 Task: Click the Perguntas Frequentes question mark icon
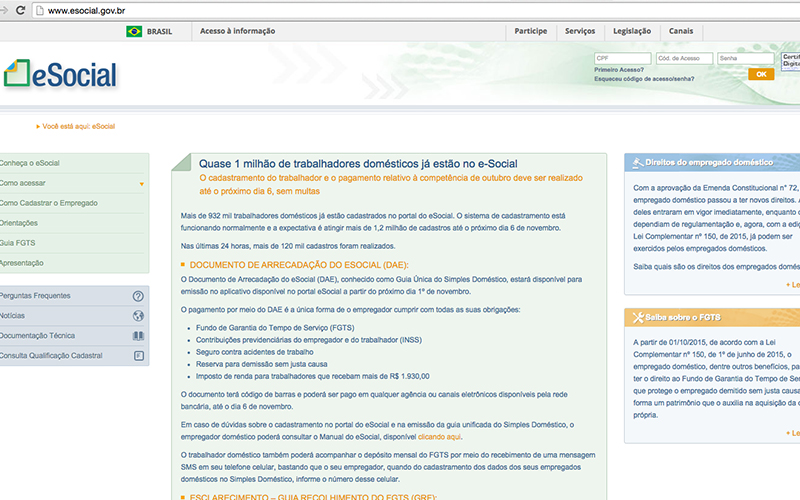[138, 296]
